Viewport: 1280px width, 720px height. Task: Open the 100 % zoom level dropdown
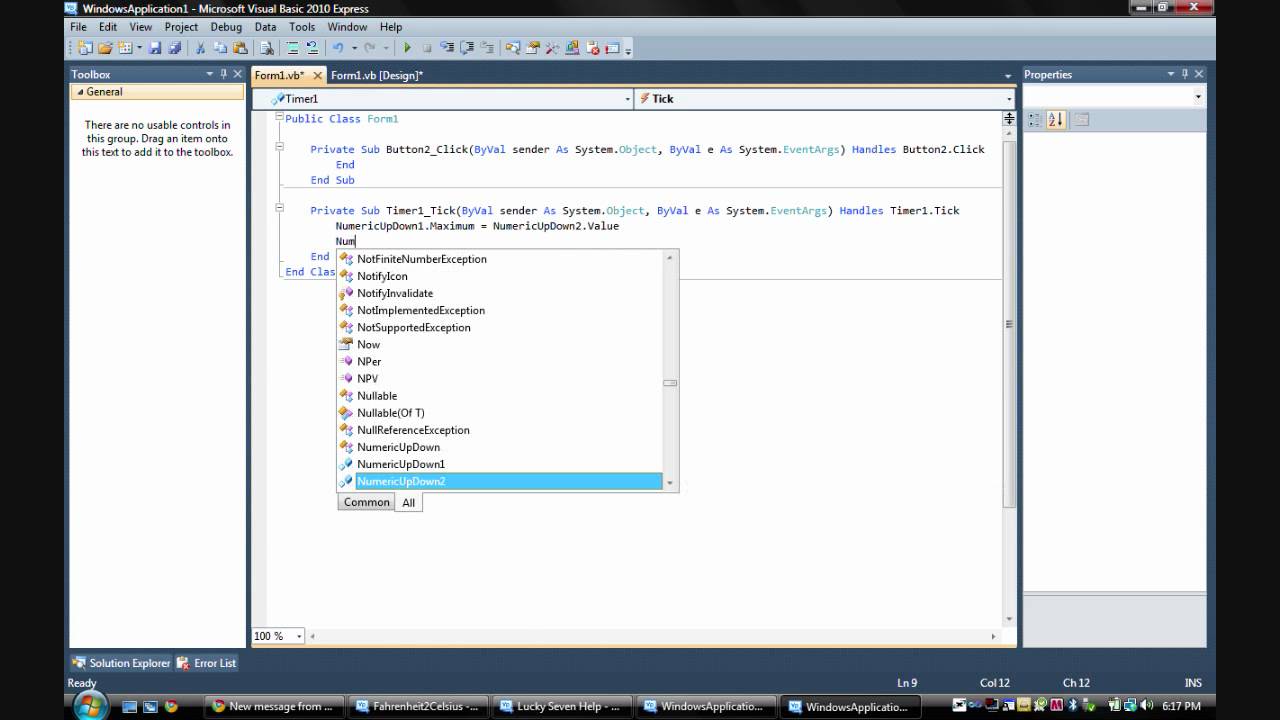pyautogui.click(x=299, y=636)
